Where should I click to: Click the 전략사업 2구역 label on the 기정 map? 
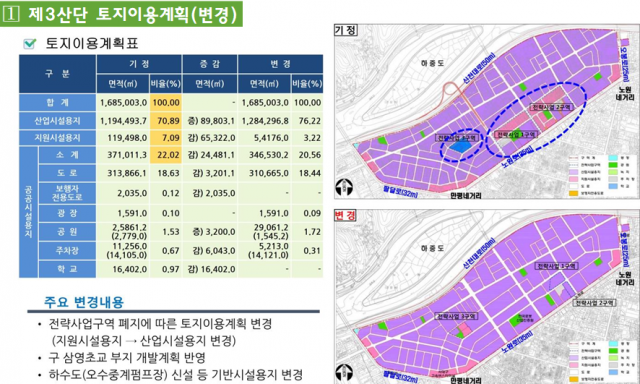click(551, 107)
